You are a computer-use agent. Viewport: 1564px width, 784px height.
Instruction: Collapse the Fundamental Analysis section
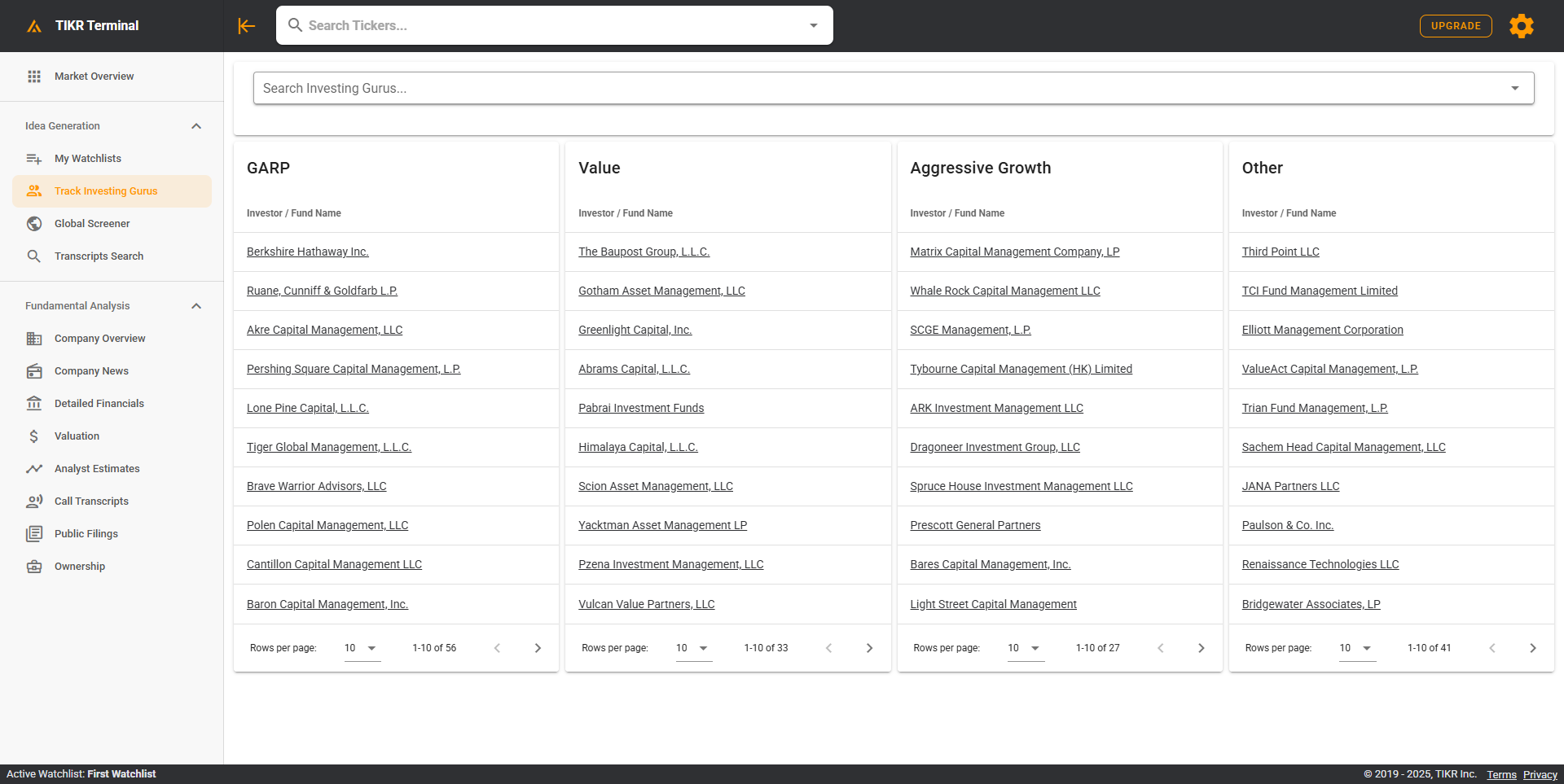pos(196,306)
